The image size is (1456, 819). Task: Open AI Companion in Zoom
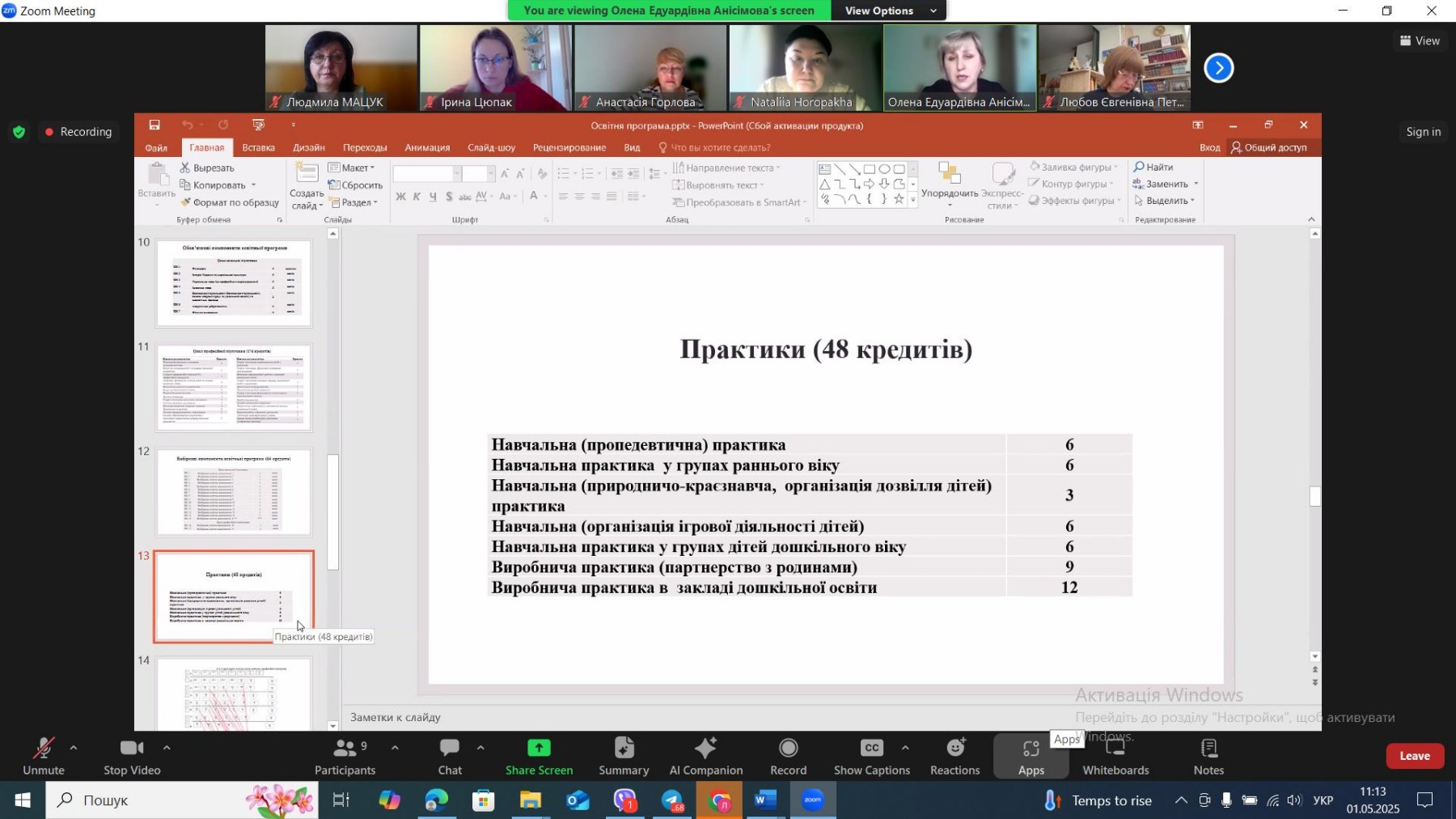pyautogui.click(x=705, y=756)
